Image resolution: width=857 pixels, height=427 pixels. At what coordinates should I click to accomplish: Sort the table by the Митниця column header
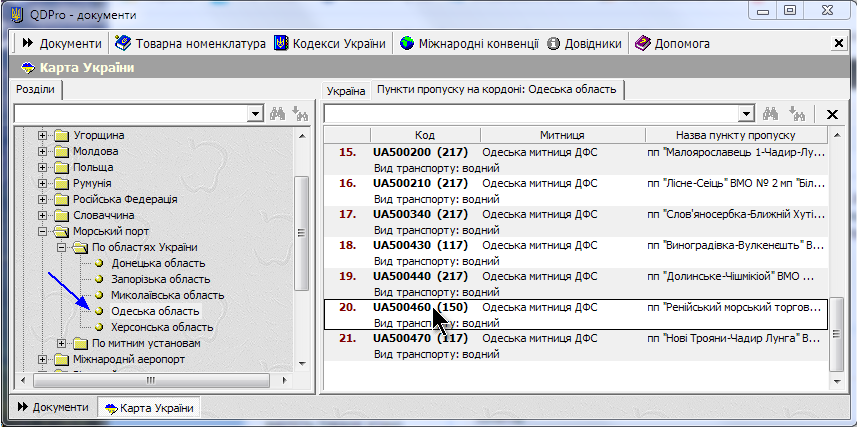tap(562, 135)
